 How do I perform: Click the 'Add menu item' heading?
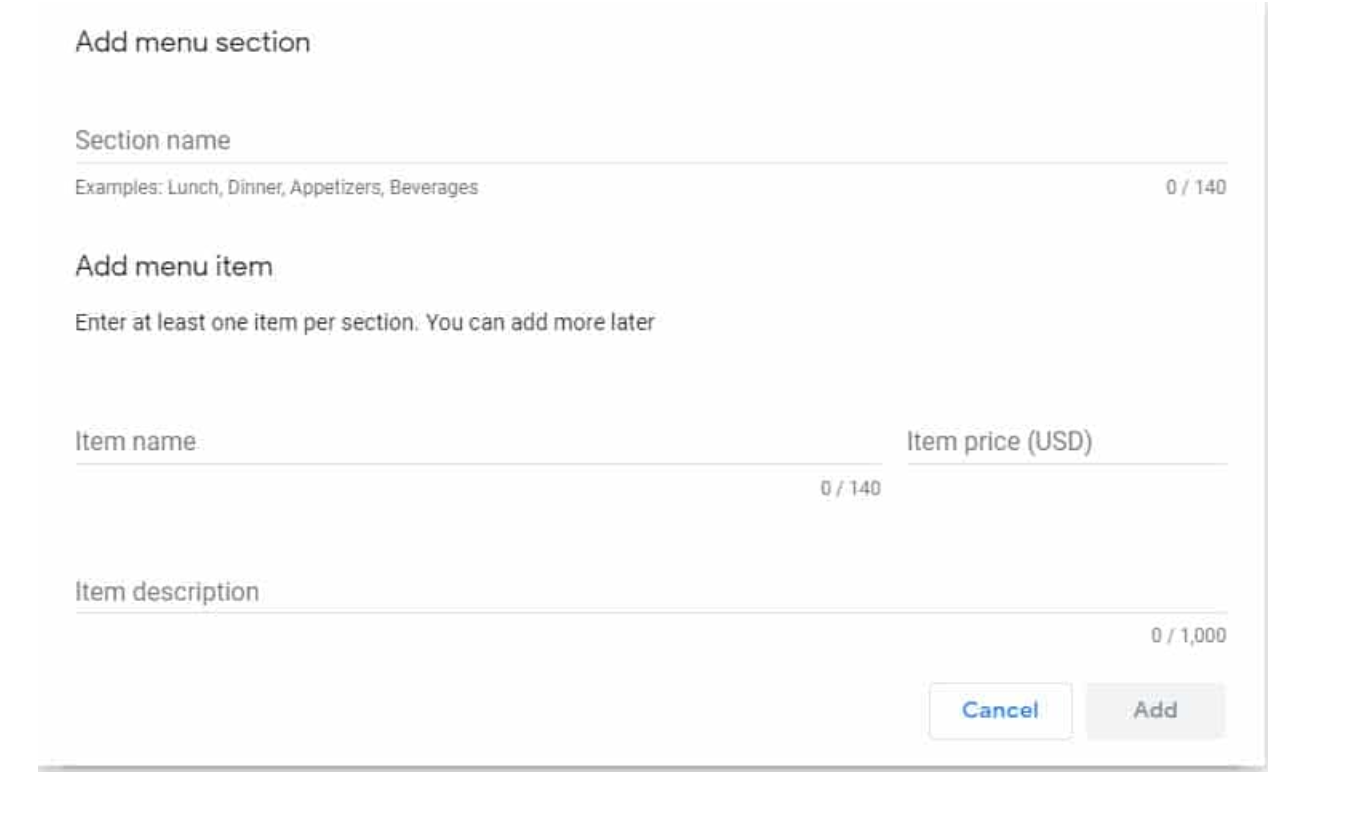point(175,267)
